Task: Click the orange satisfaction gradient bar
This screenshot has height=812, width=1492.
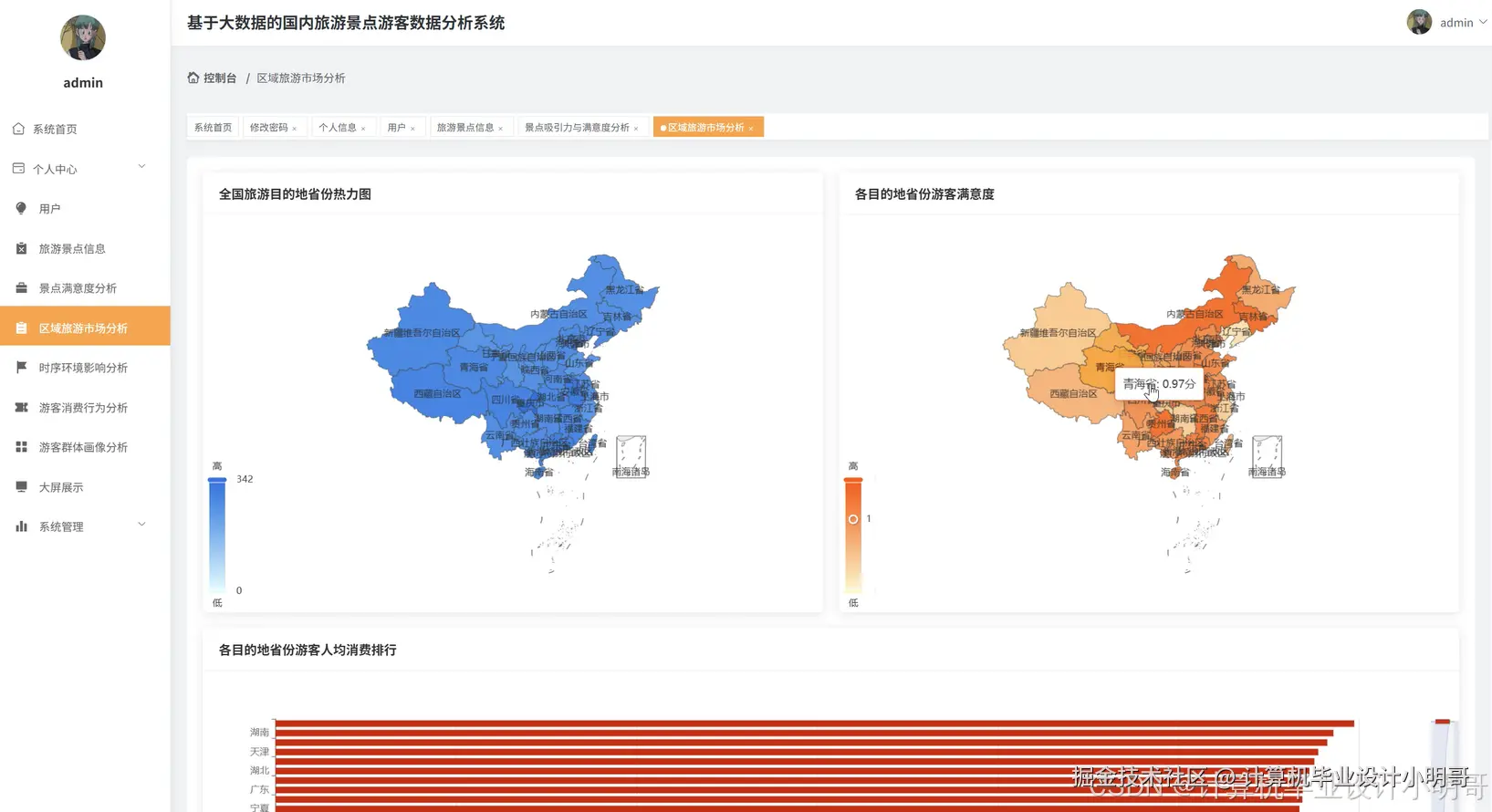Action: pos(853,536)
